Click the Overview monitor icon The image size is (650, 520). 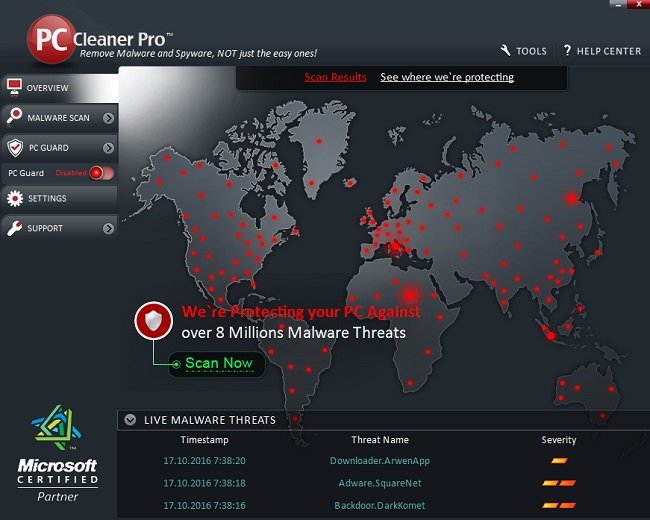(14, 87)
